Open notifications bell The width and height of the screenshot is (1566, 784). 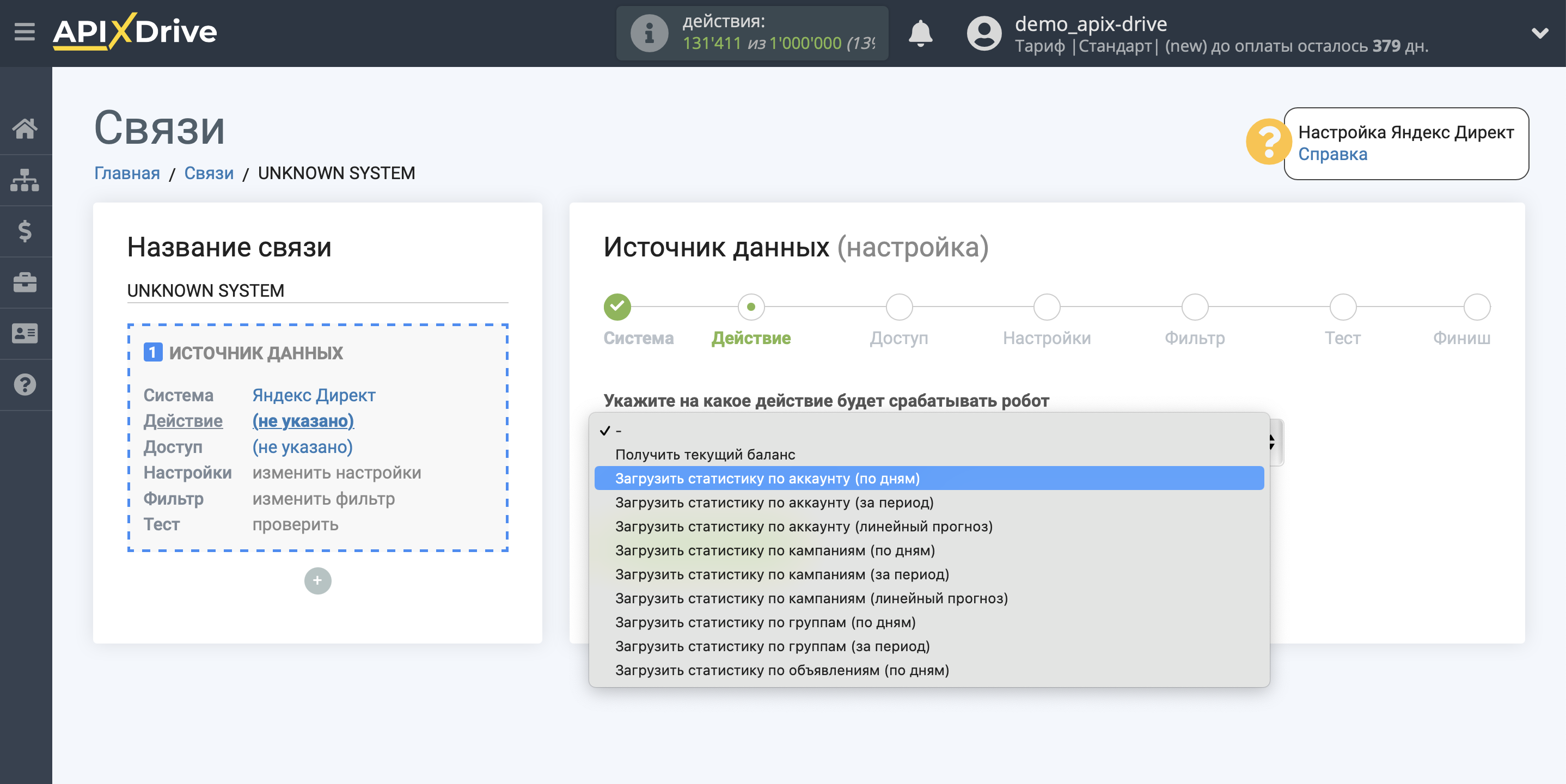920,33
